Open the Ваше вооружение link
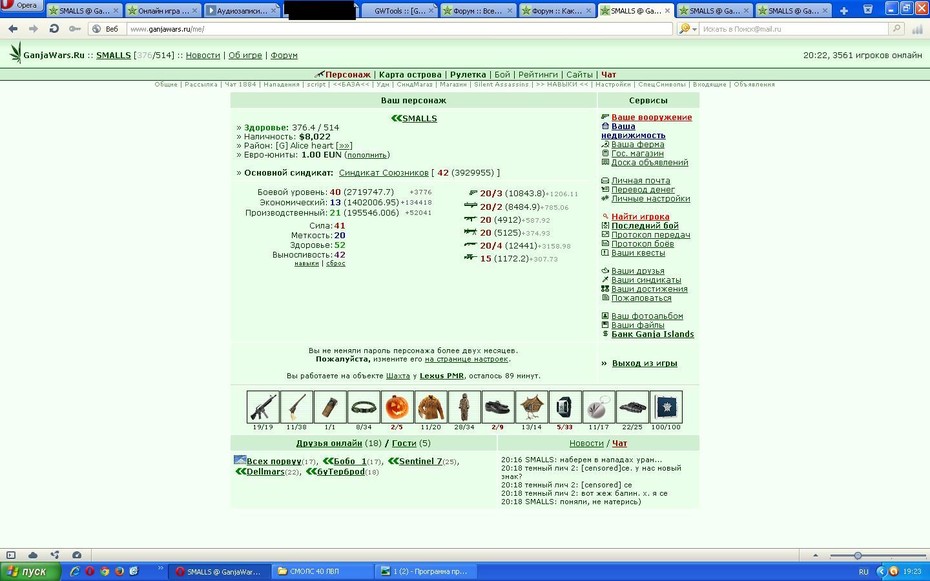 click(x=651, y=117)
